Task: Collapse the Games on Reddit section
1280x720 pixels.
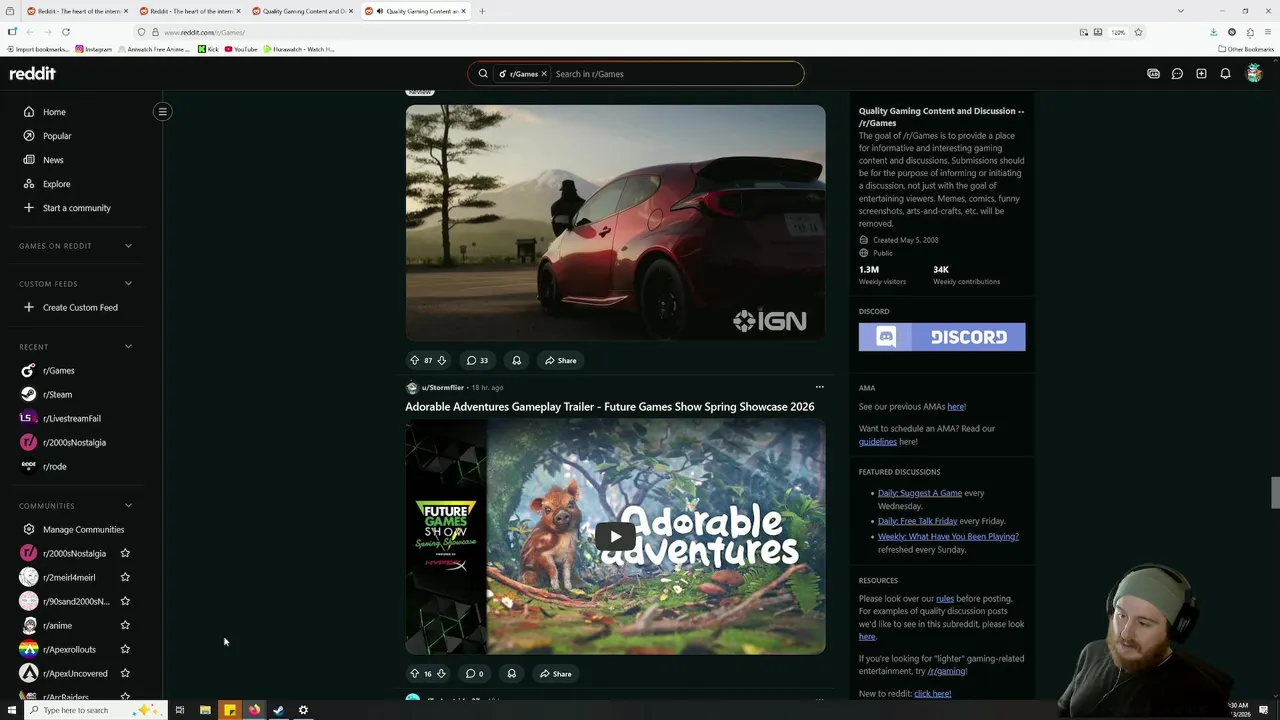Action: tap(128, 246)
